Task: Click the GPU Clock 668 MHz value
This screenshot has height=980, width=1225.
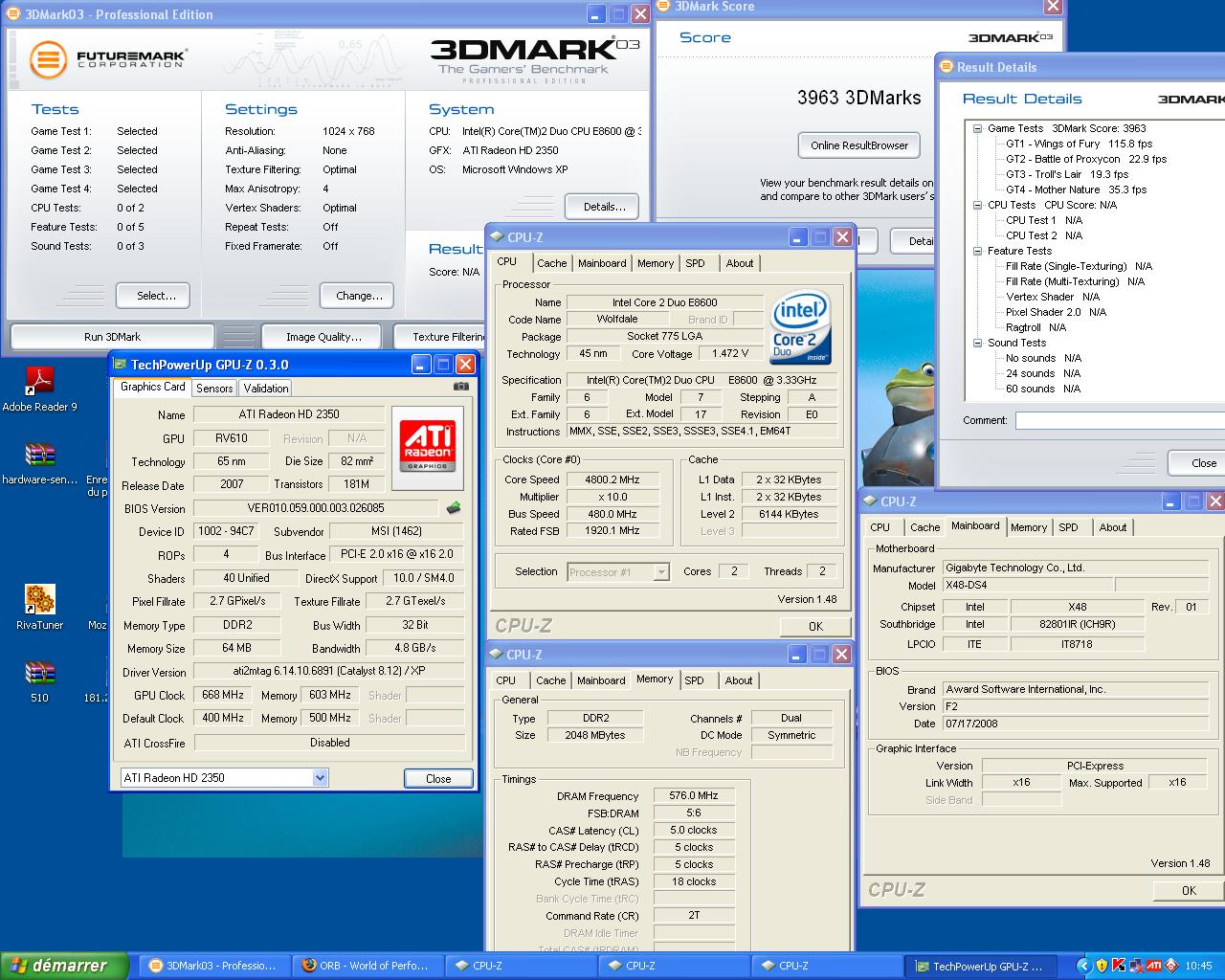Action: (x=223, y=695)
